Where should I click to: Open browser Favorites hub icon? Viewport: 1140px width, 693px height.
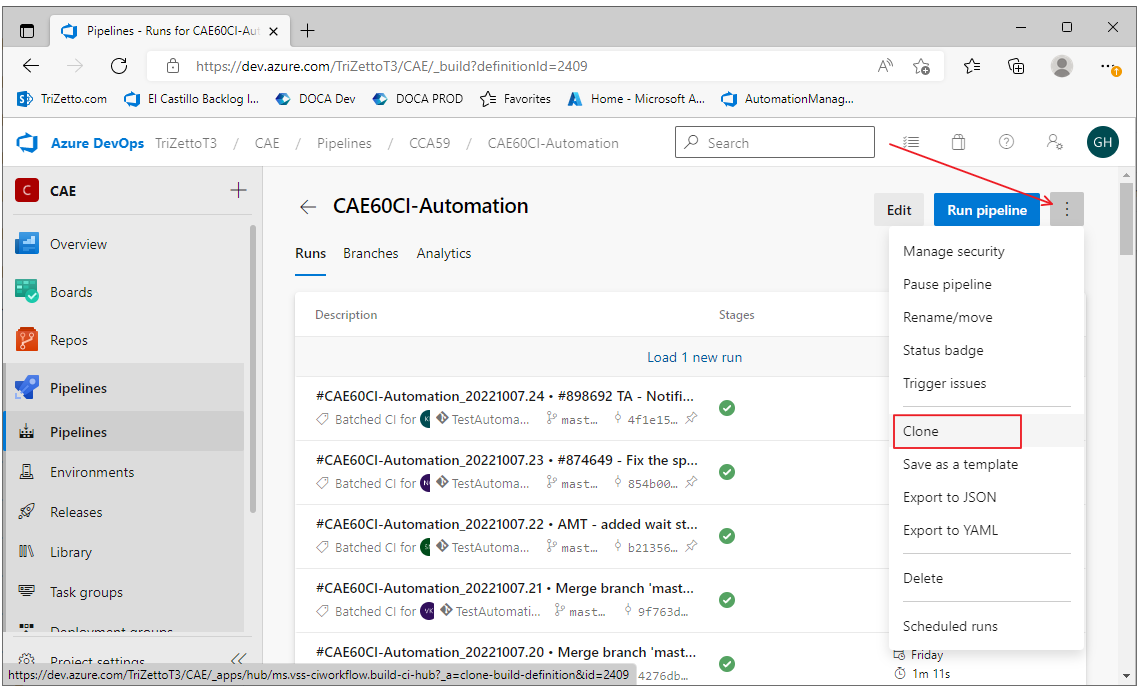971,66
